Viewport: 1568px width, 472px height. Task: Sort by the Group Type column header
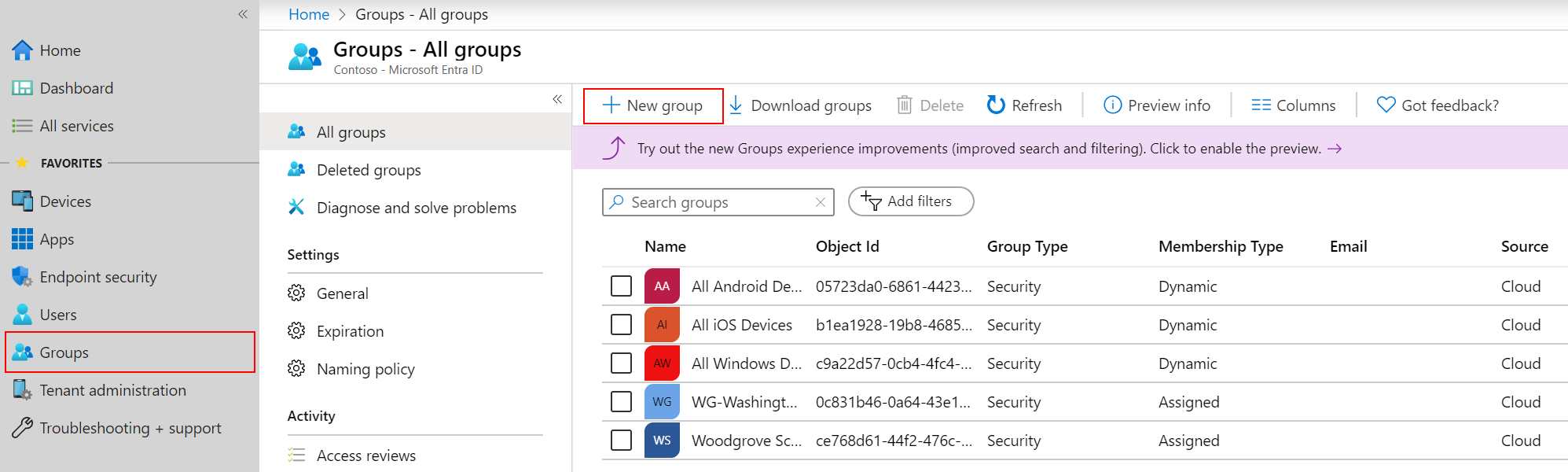[x=1027, y=246]
